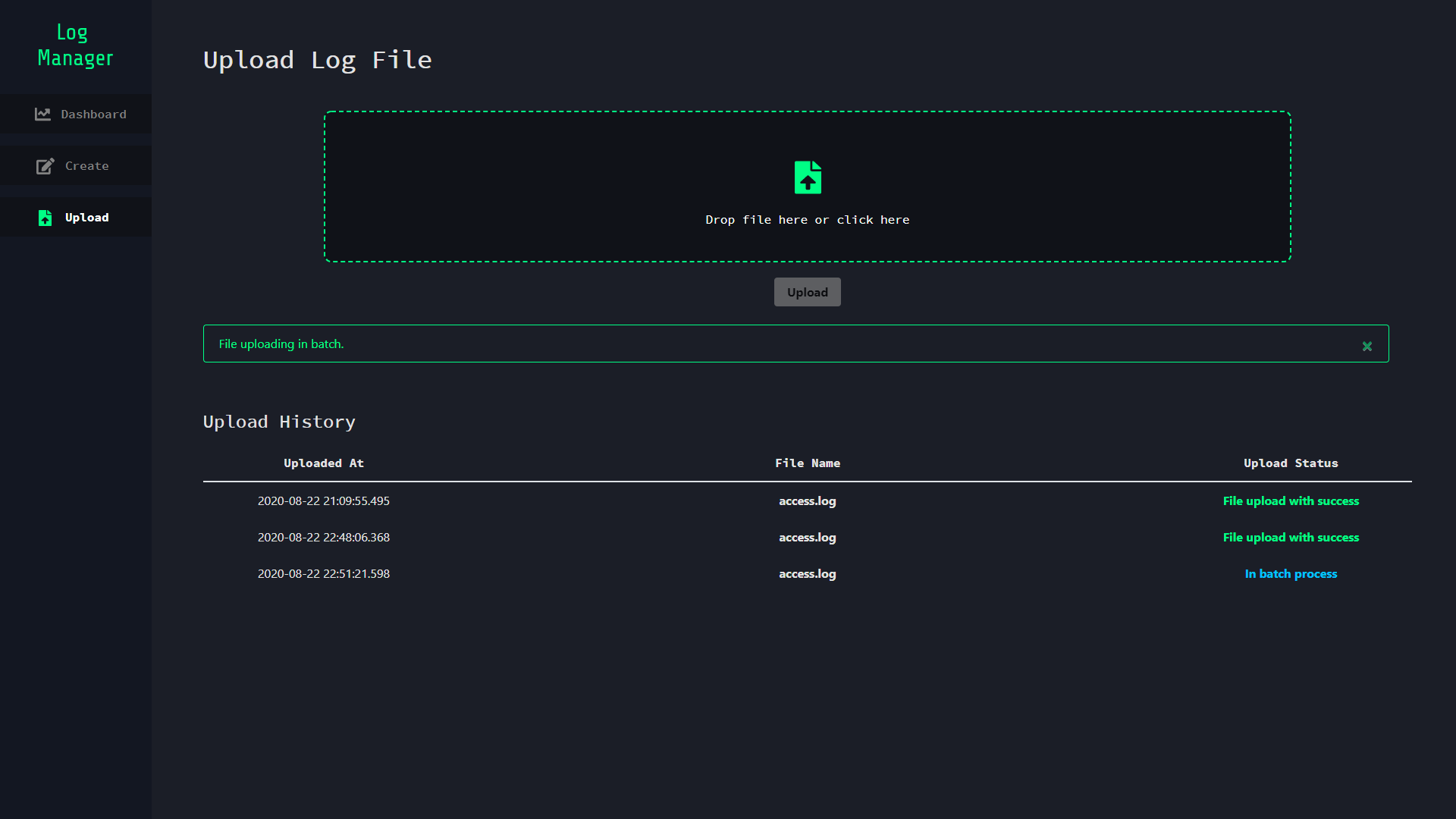Click the 'In batch process' status text
1456x819 pixels.
click(1290, 574)
